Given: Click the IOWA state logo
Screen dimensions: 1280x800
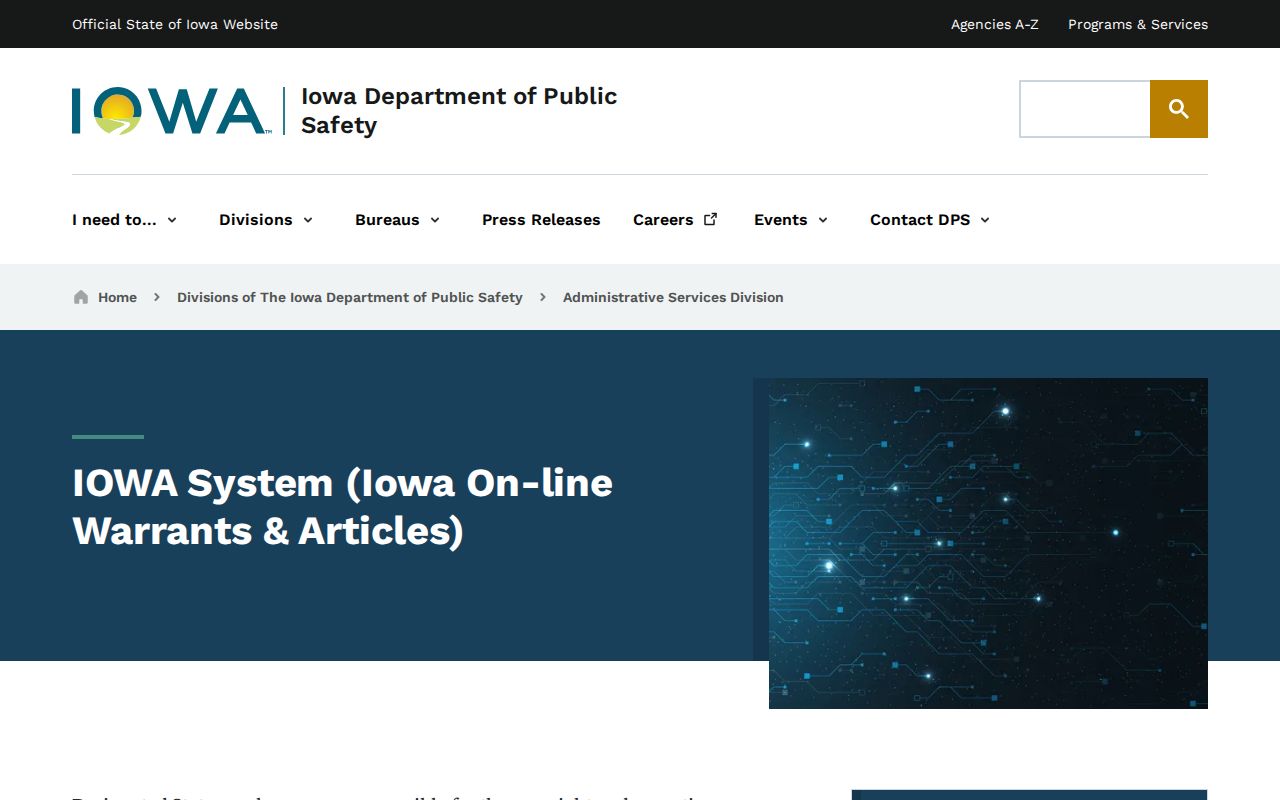Looking at the screenshot, I should (x=170, y=111).
